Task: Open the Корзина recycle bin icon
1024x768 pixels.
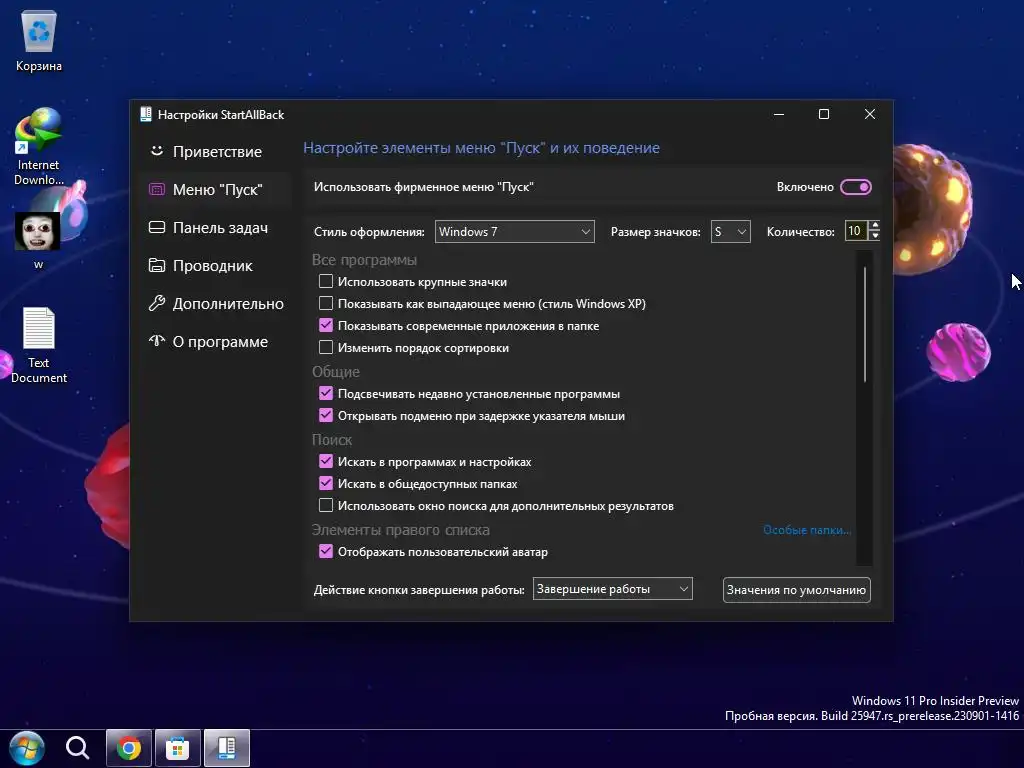Action: point(39,40)
